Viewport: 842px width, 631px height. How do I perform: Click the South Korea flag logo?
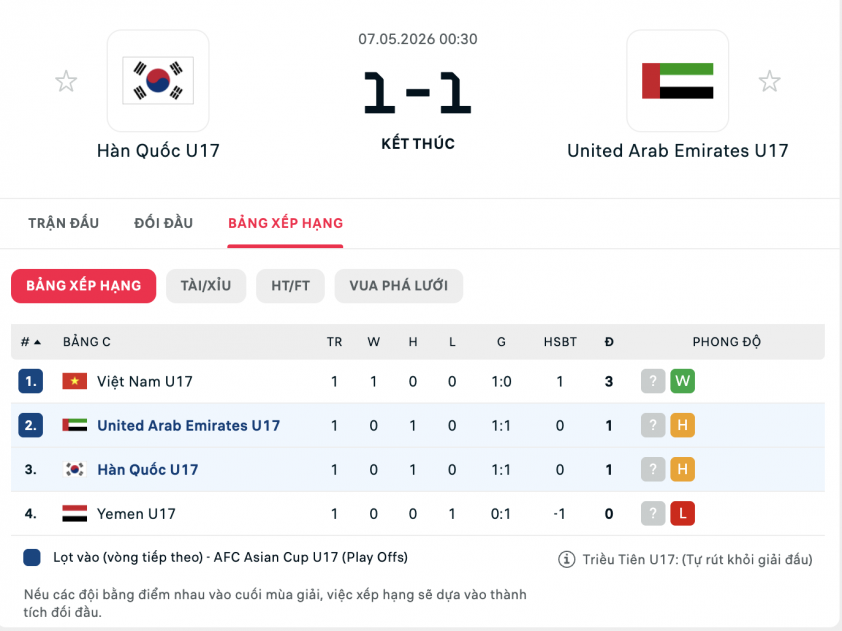[x=158, y=81]
